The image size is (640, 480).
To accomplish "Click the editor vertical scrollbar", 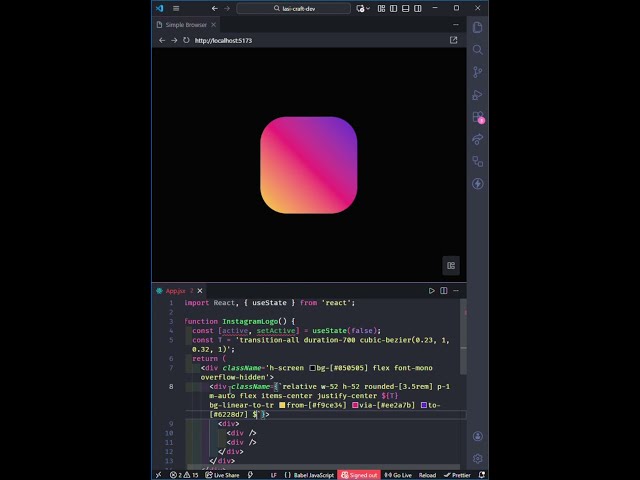I will point(463,337).
